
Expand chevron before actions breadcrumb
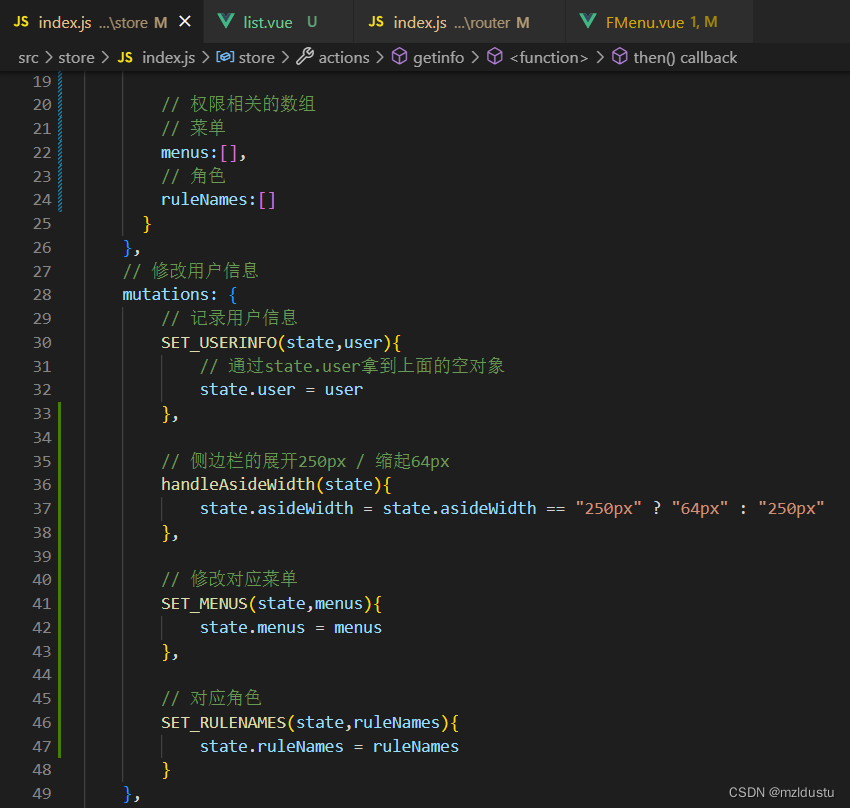click(x=286, y=57)
